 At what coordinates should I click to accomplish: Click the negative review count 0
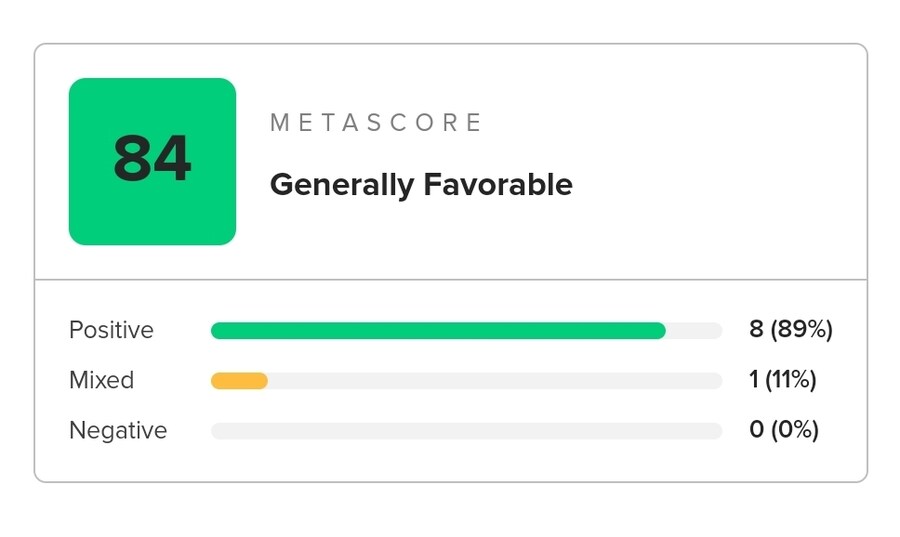pyautogui.click(x=756, y=430)
